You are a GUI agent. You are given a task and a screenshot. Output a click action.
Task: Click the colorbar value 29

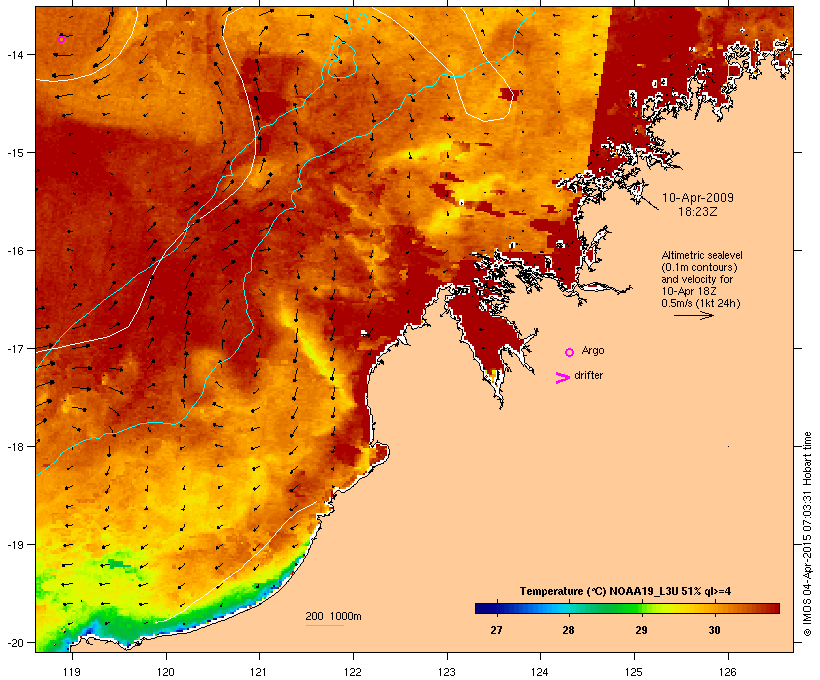pyautogui.click(x=641, y=630)
